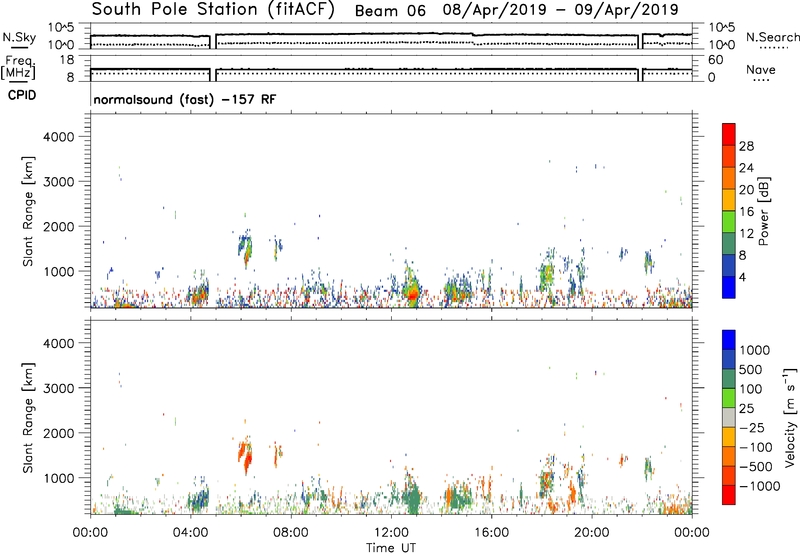Click the 'CPID' label
Image resolution: width=800 pixels, height=554 pixels.
(x=21, y=95)
